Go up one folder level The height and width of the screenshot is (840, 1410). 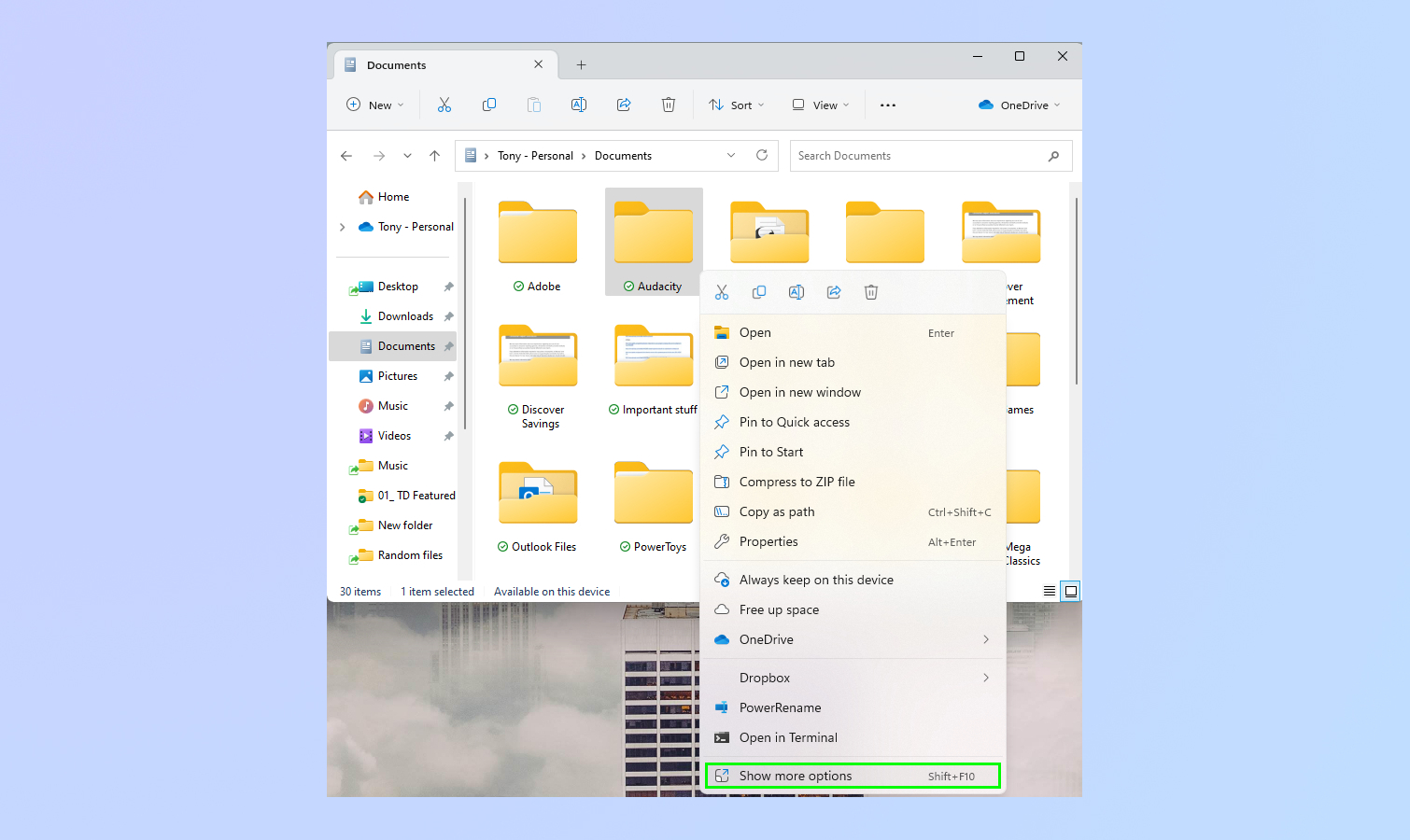434,156
